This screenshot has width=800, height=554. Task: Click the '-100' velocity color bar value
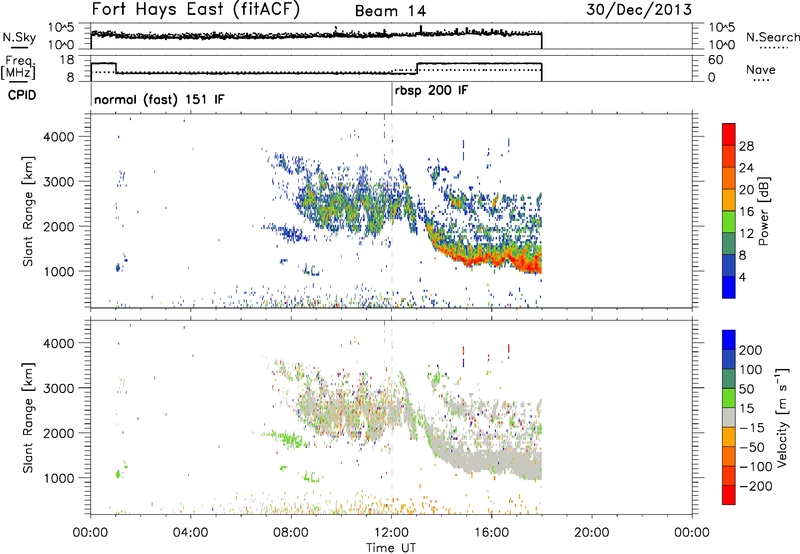(756, 467)
